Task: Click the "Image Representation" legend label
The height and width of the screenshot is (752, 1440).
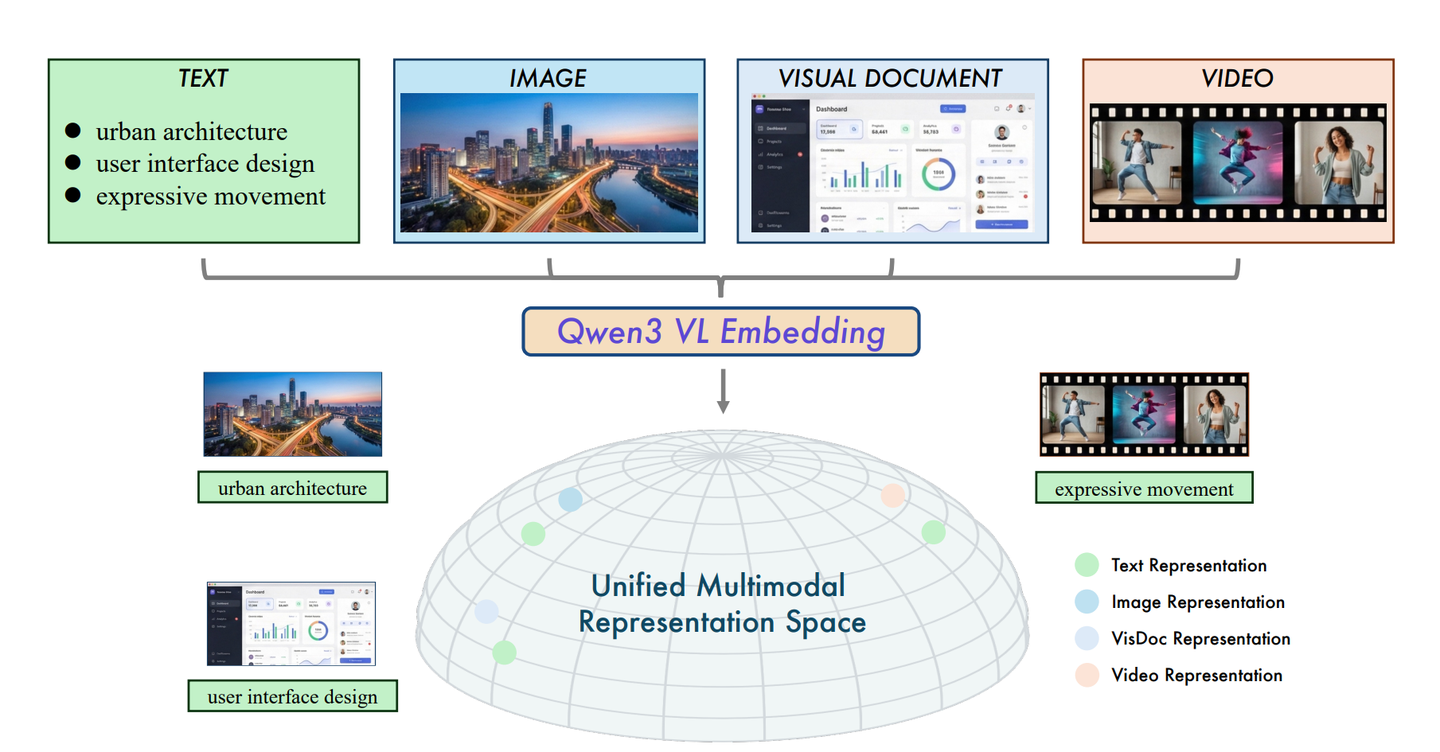Action: 1198,602
